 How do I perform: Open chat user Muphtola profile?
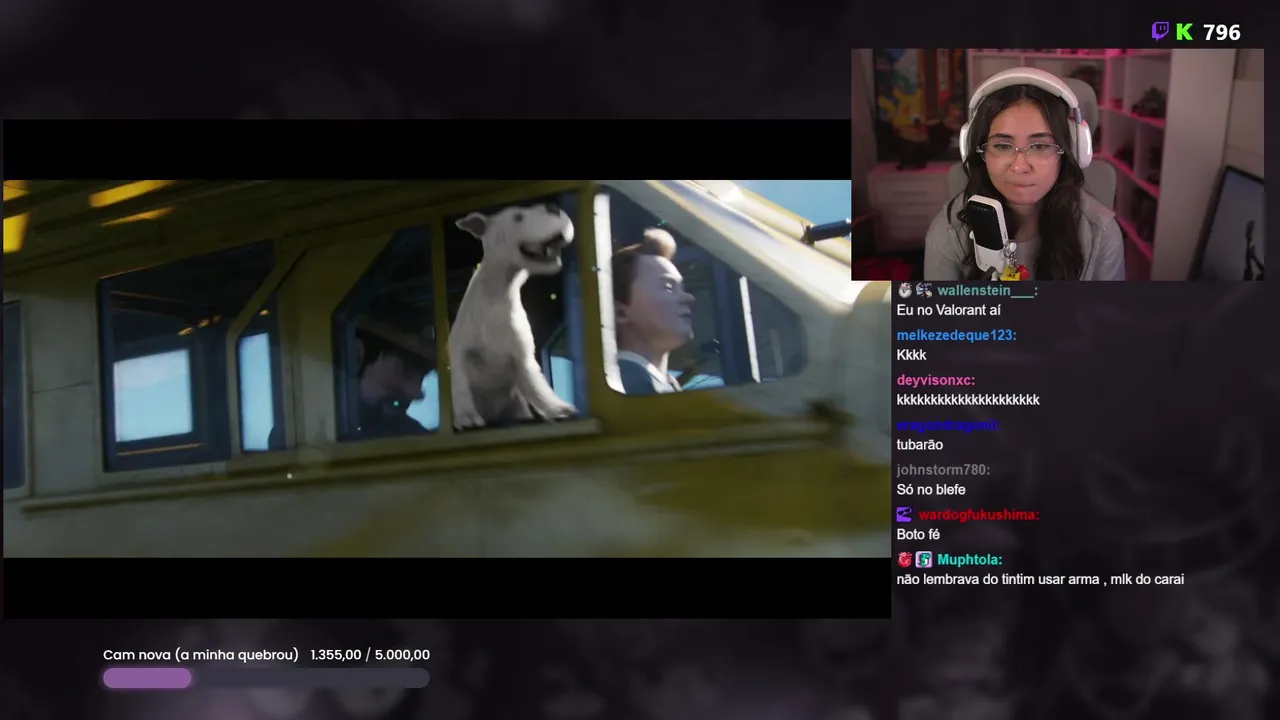pos(969,560)
